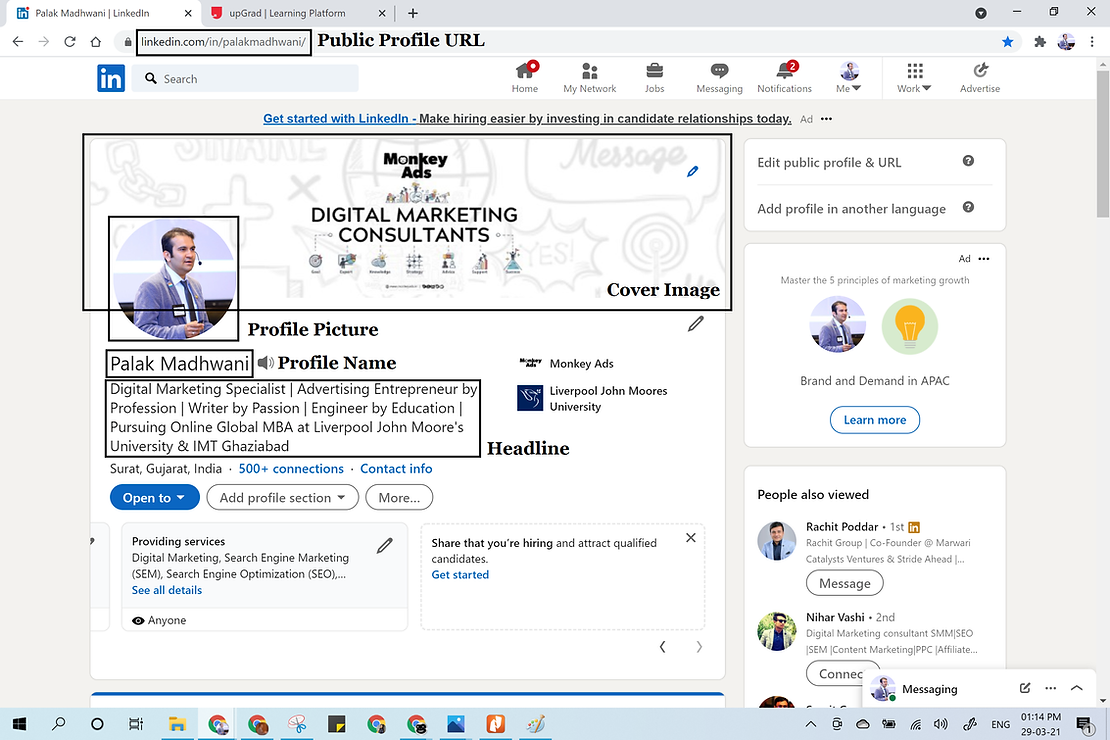
Task: Collapse the Messaging overlay panel
Action: click(1077, 688)
